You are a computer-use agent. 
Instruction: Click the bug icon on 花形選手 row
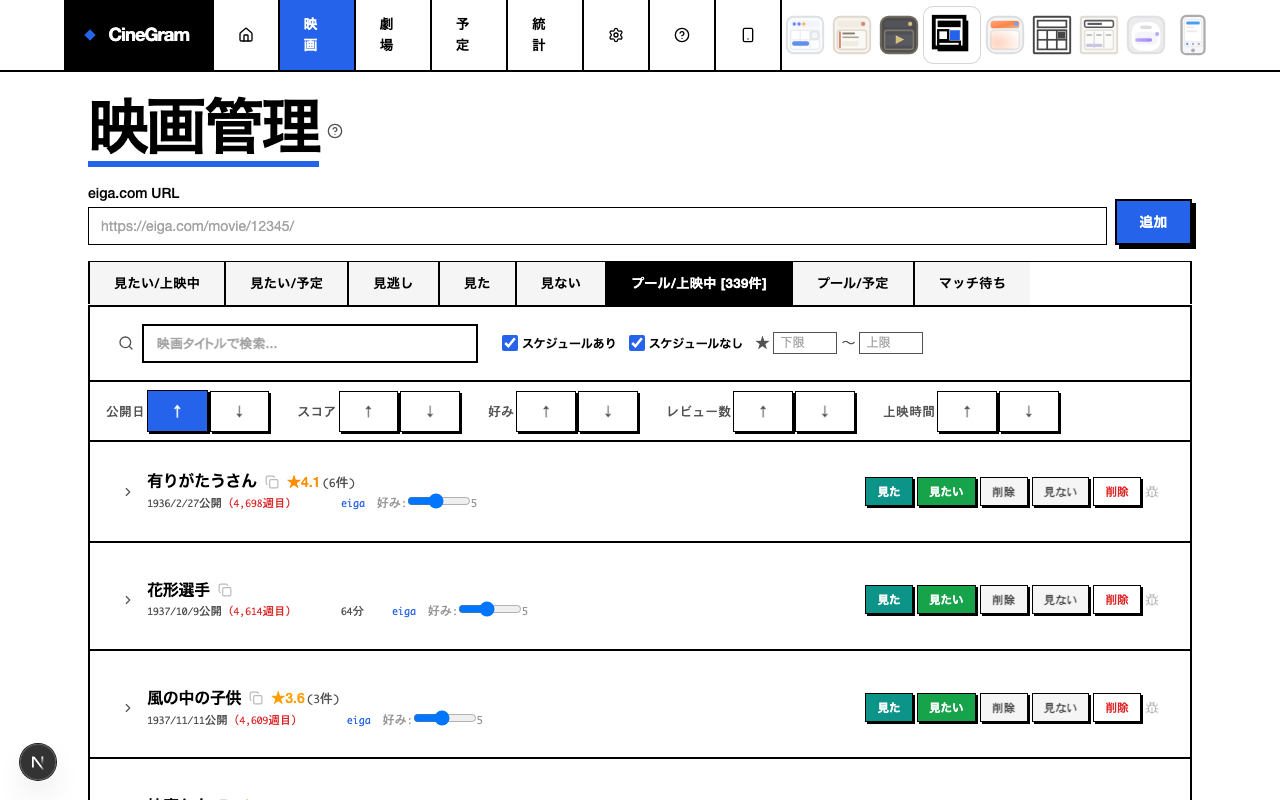pyautogui.click(x=1152, y=600)
